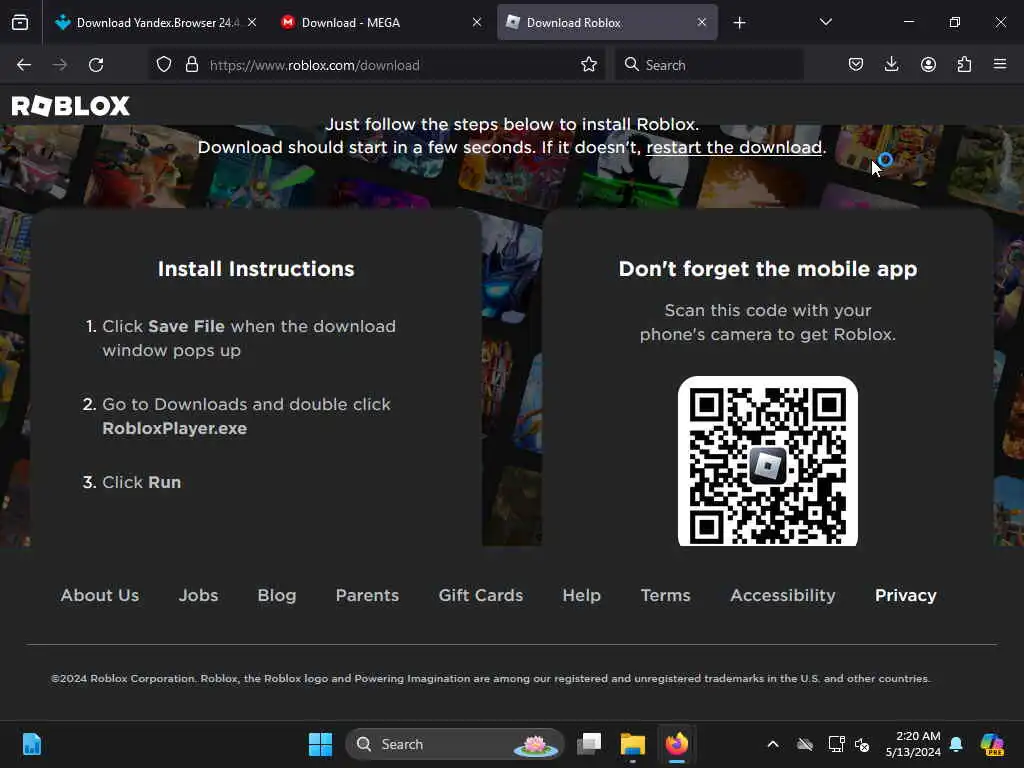Go back to the previous page

[24, 65]
